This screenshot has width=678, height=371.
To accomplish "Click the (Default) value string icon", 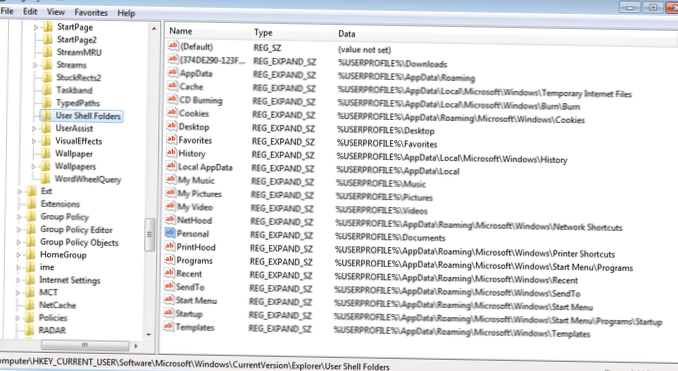I will click(x=173, y=46).
